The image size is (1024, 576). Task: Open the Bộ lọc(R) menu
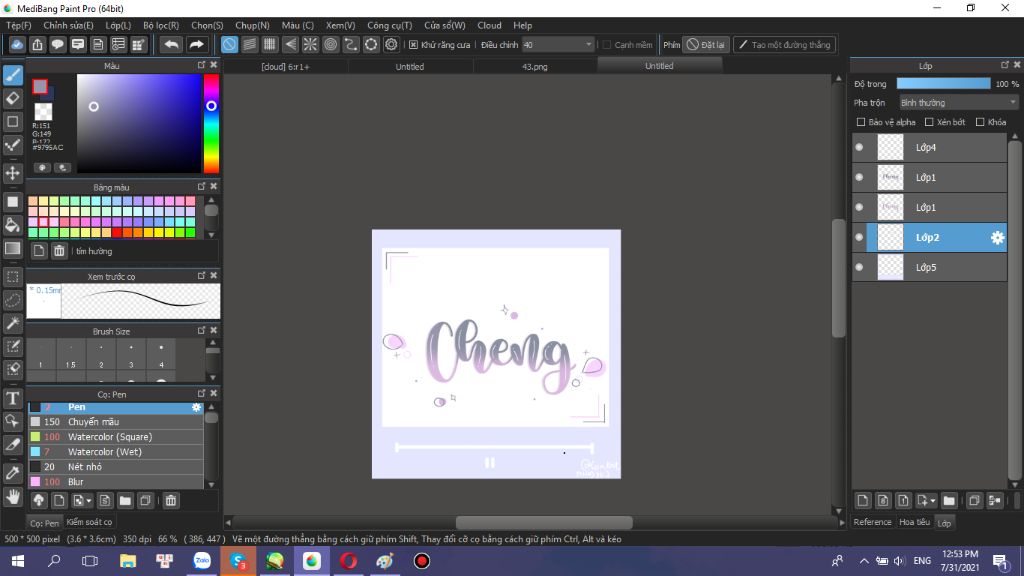pos(161,25)
